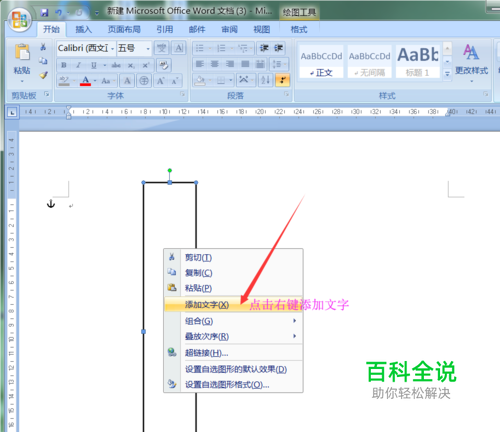Select the Format Painter brush
Image resolution: width=500 pixels, height=432 pixels.
point(43,75)
